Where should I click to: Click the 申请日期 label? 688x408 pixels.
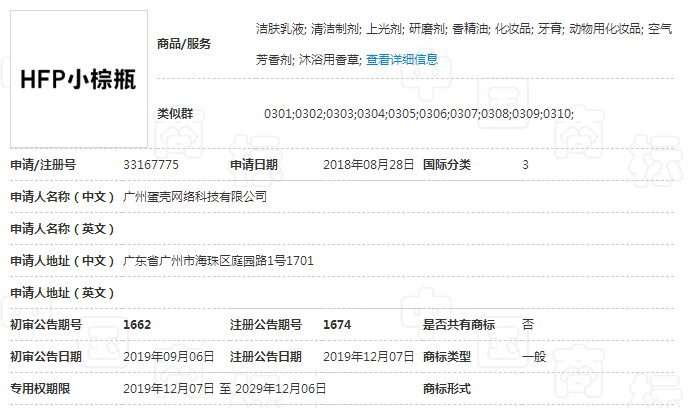point(254,165)
